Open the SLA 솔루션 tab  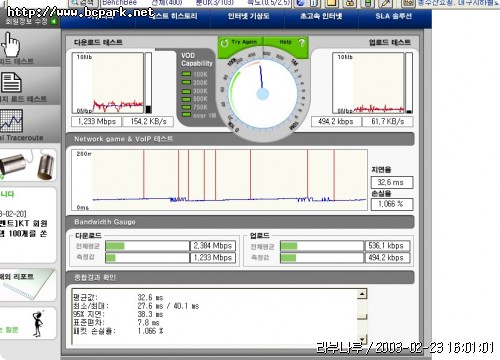(394, 16)
